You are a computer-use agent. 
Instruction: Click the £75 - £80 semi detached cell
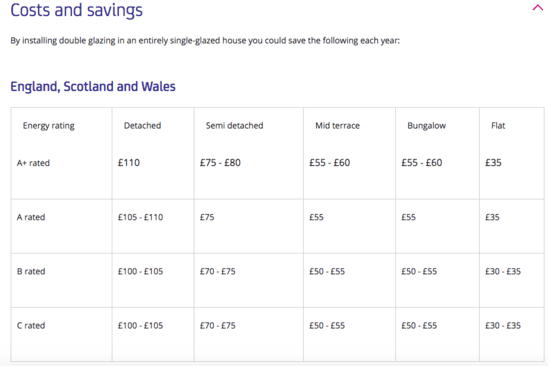click(220, 163)
